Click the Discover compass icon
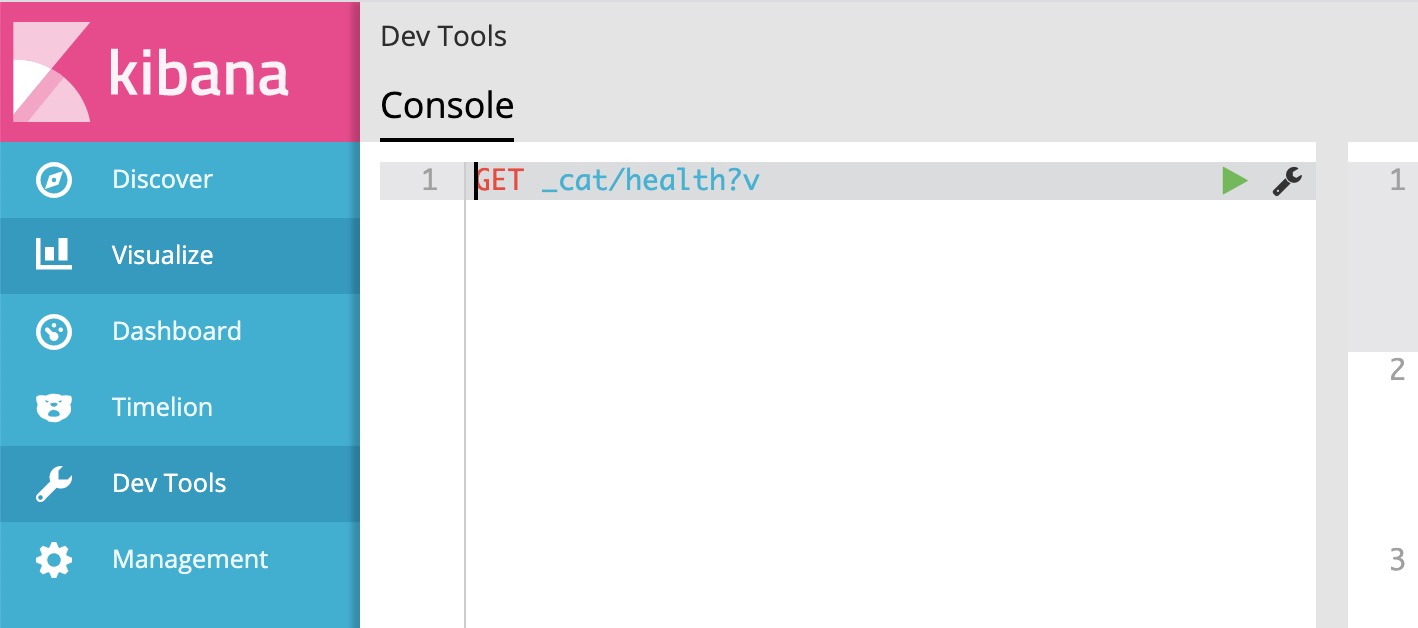Image resolution: width=1418 pixels, height=628 pixels. pyautogui.click(x=53, y=180)
